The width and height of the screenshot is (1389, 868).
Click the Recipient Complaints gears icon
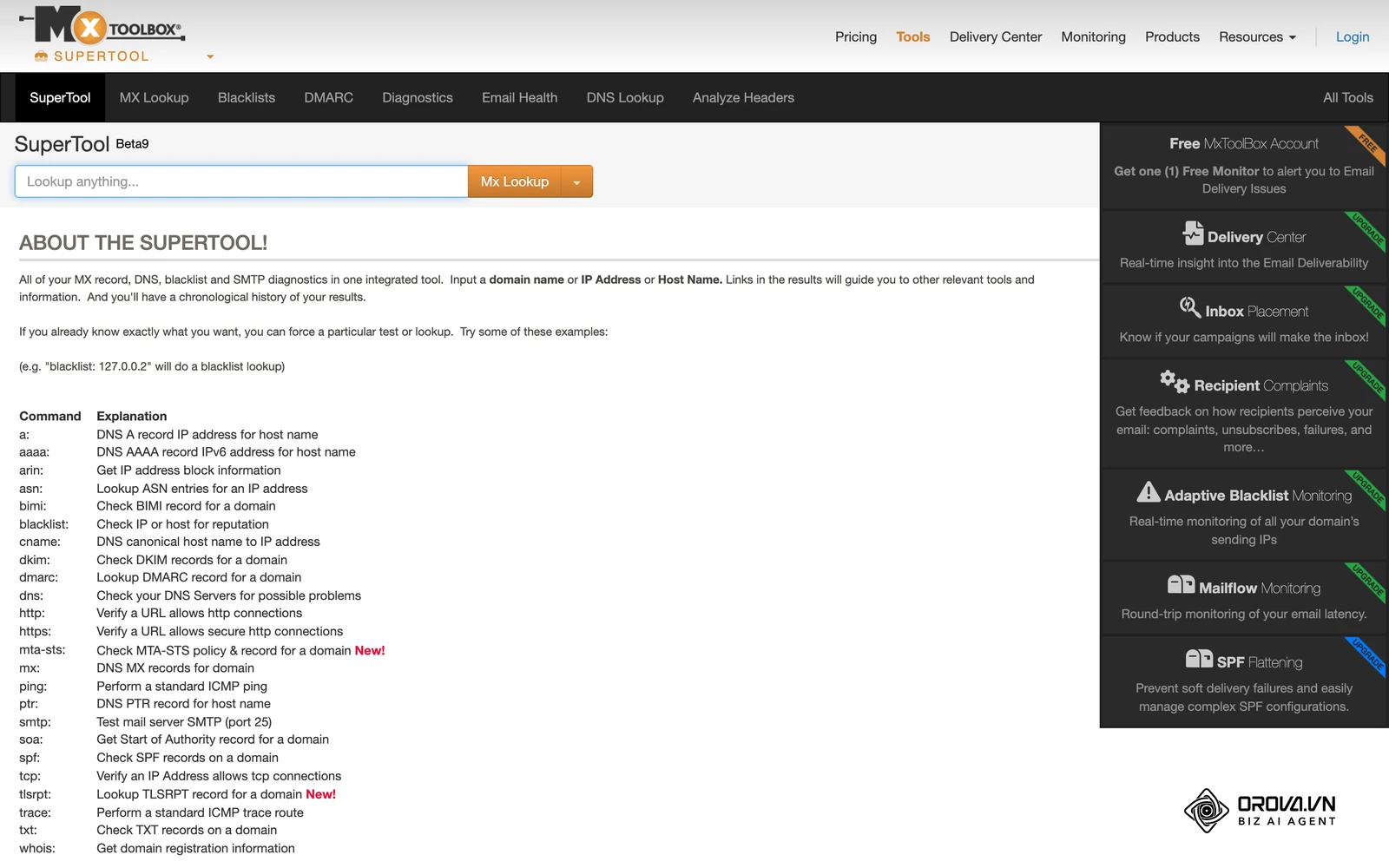coord(1175,381)
